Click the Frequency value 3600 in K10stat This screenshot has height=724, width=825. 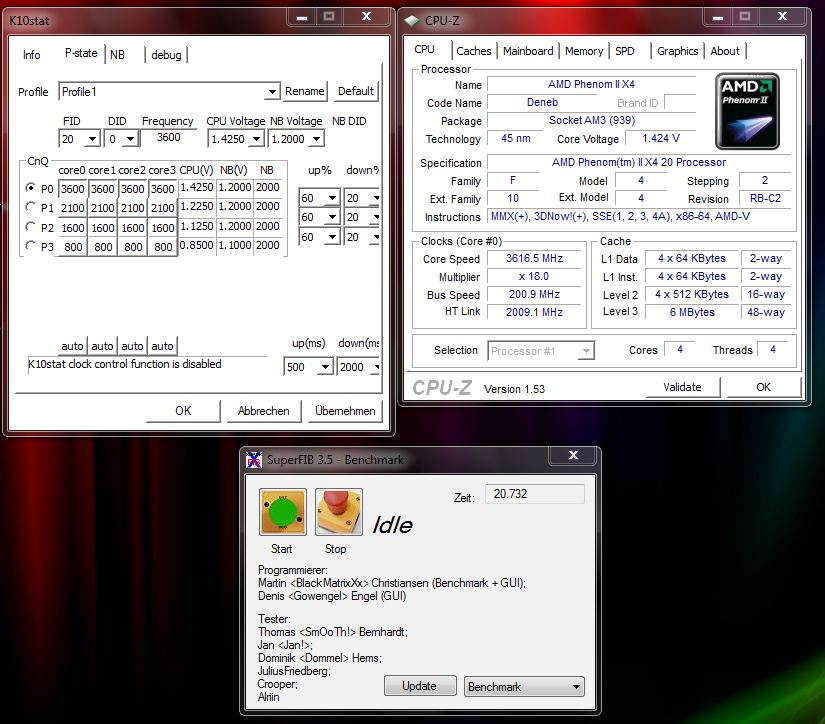(x=168, y=137)
